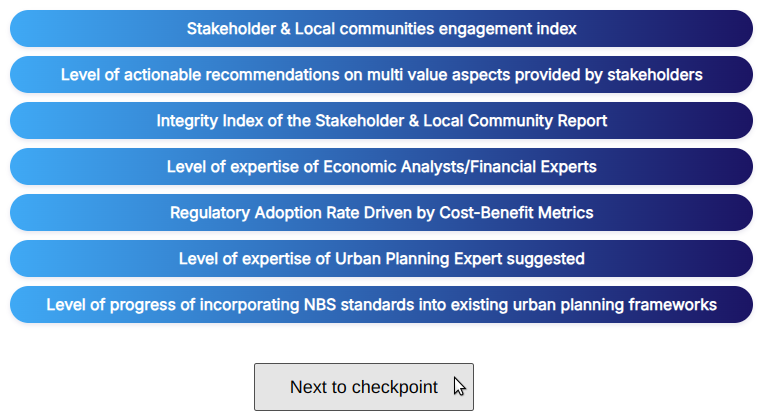
Task: Open the Cost-Benefit Metrics adoption rate item
Action: click(x=381, y=212)
